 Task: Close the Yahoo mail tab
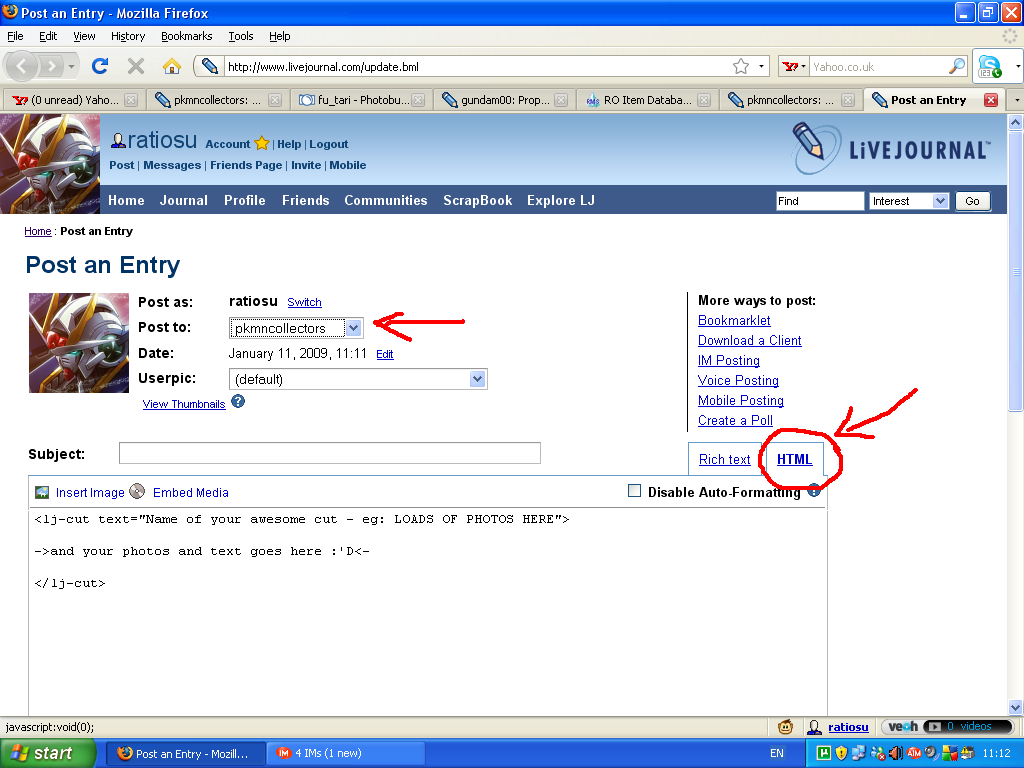[131, 100]
